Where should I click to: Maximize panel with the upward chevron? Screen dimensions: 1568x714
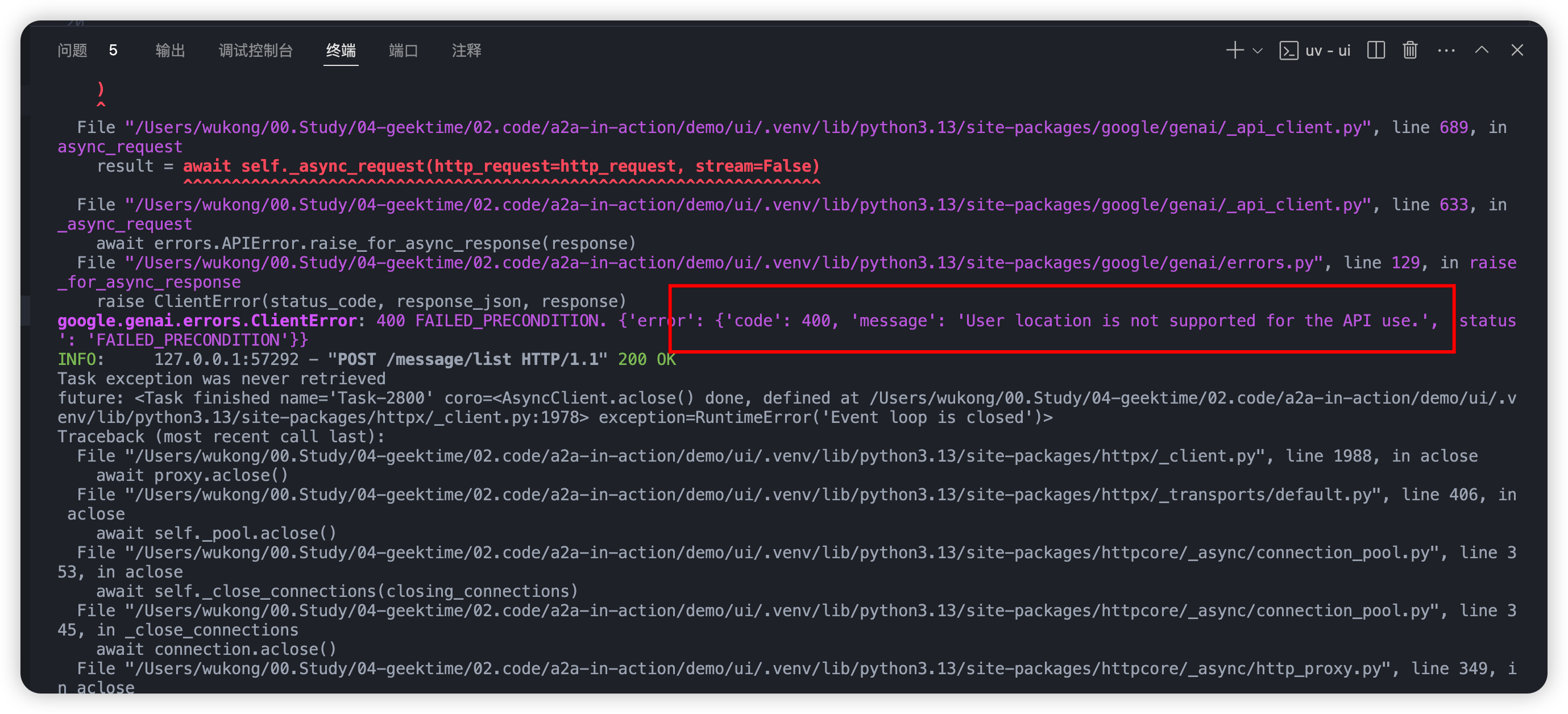[x=1482, y=51]
